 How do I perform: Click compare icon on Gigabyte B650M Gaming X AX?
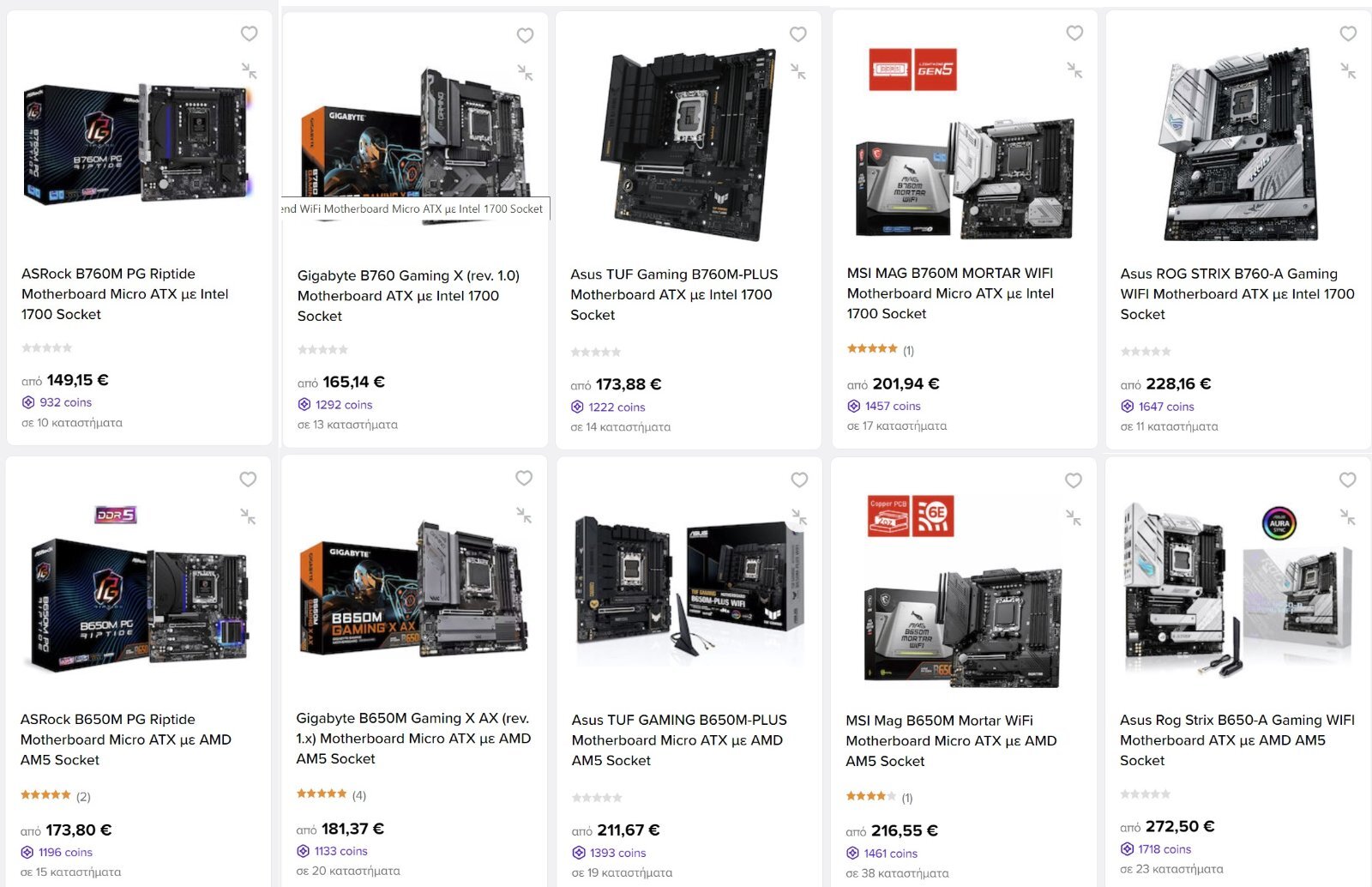(x=524, y=516)
